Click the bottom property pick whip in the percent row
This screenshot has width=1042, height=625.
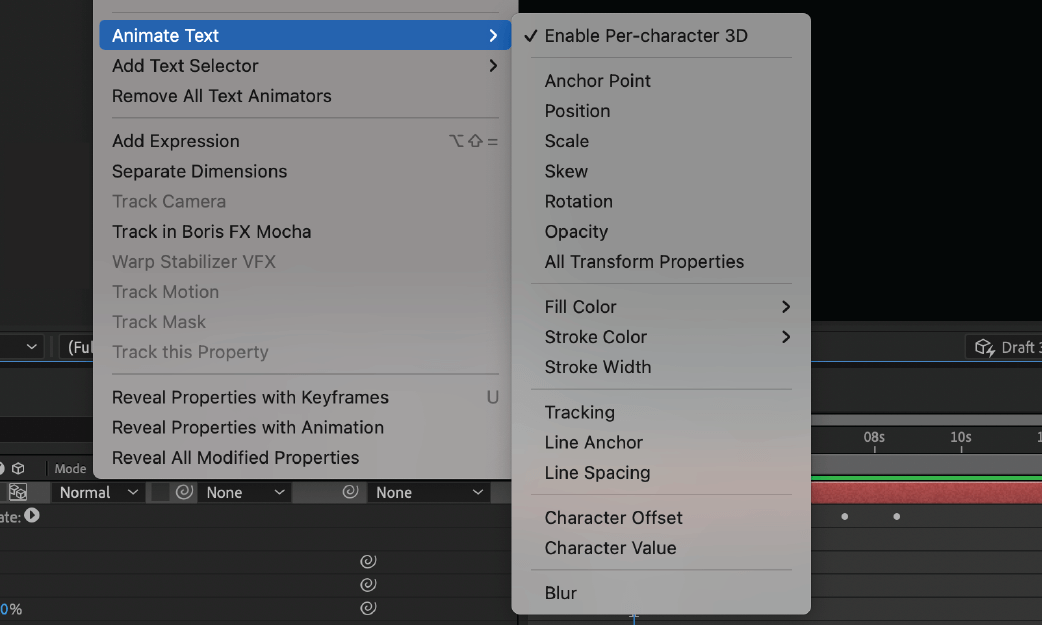pyautogui.click(x=368, y=608)
